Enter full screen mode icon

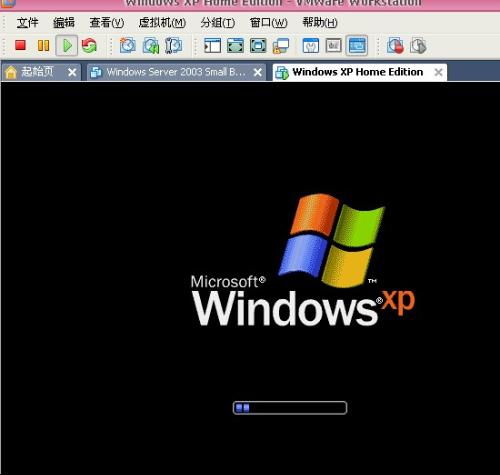pos(258,45)
